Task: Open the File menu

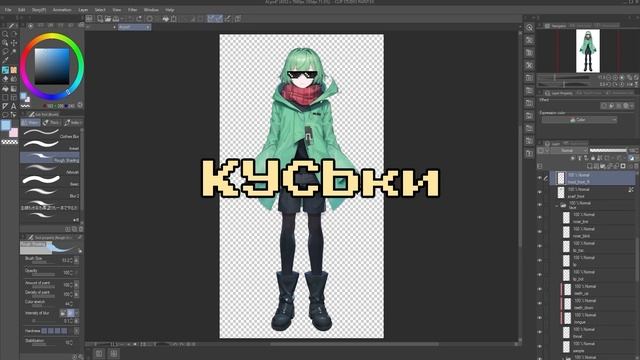Action: click(8, 10)
